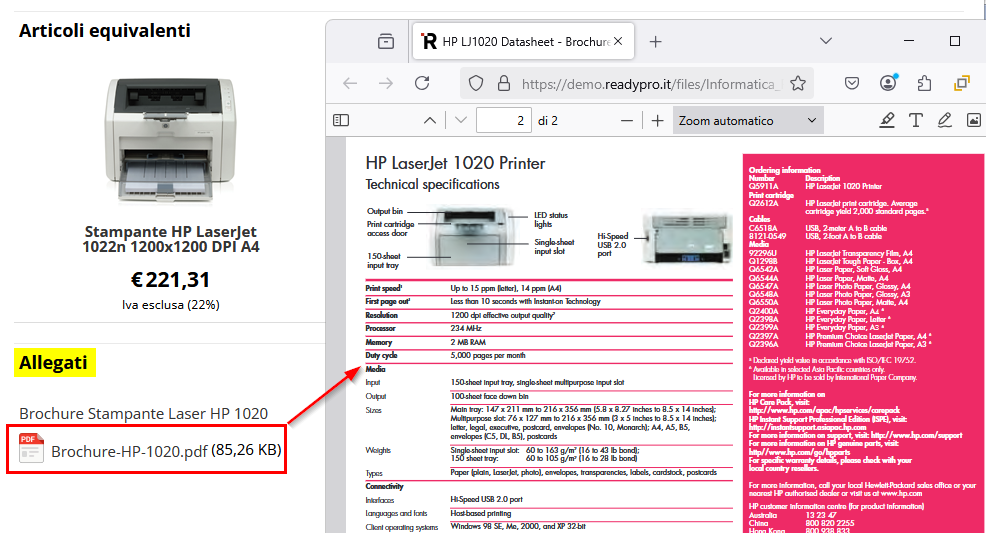Open the Zoom automatico dropdown
This screenshot has height=533, width=986.
748,120
